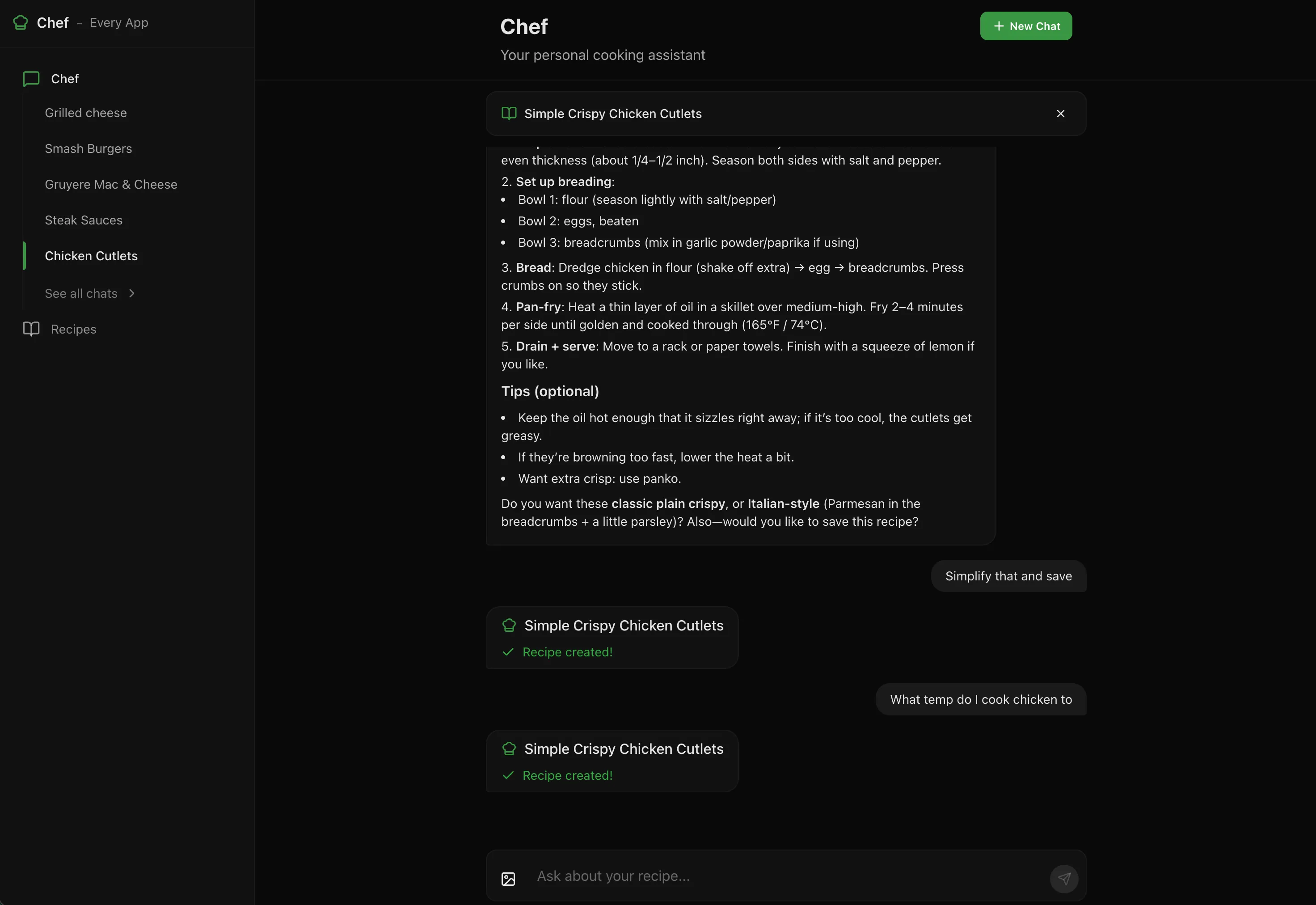Click the Chef hat logo in the header
The width and height of the screenshot is (1316, 905).
coord(20,23)
